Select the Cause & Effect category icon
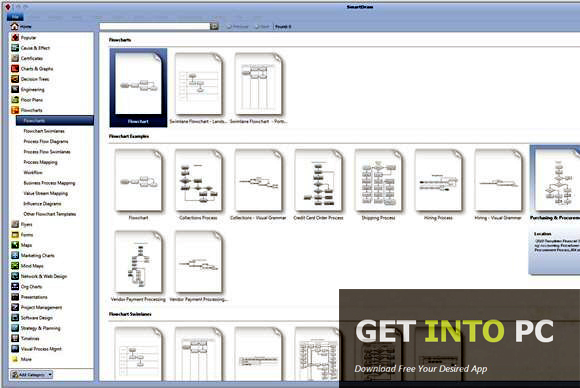Screen dimensions: 580x388 coord(15,48)
